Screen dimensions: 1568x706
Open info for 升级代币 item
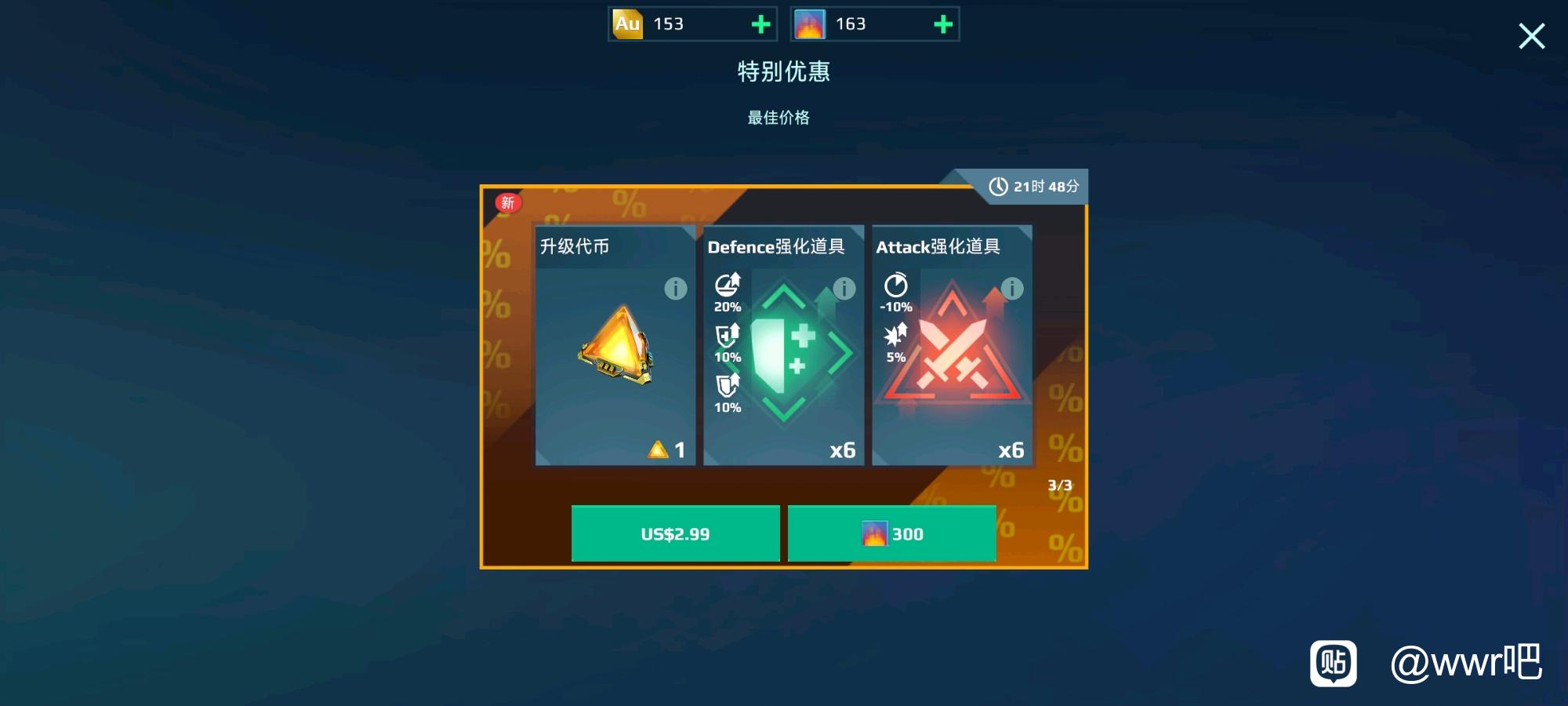pyautogui.click(x=675, y=289)
